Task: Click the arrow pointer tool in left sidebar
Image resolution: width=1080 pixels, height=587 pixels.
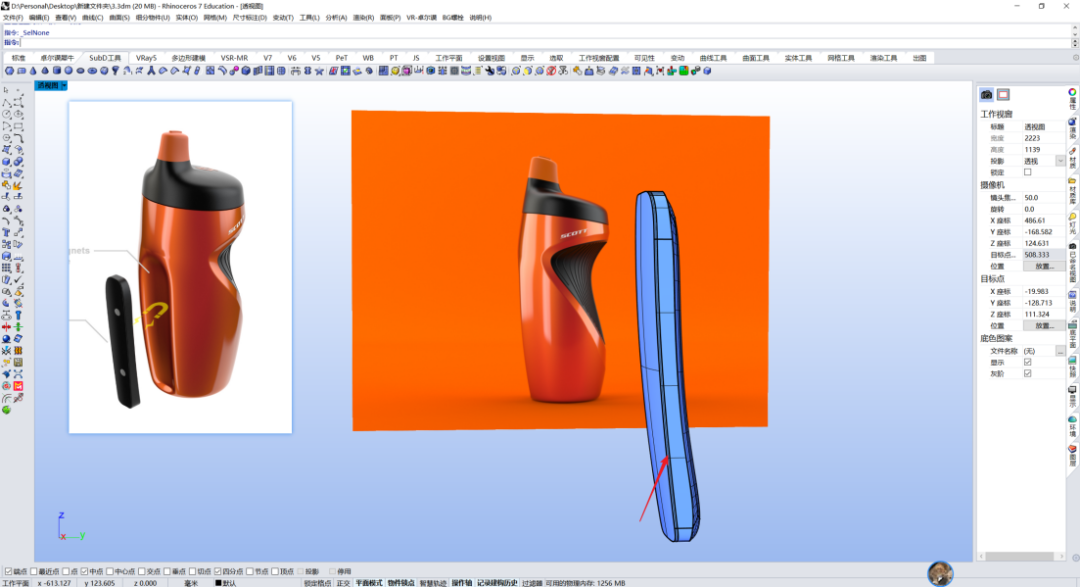Action: [6, 90]
